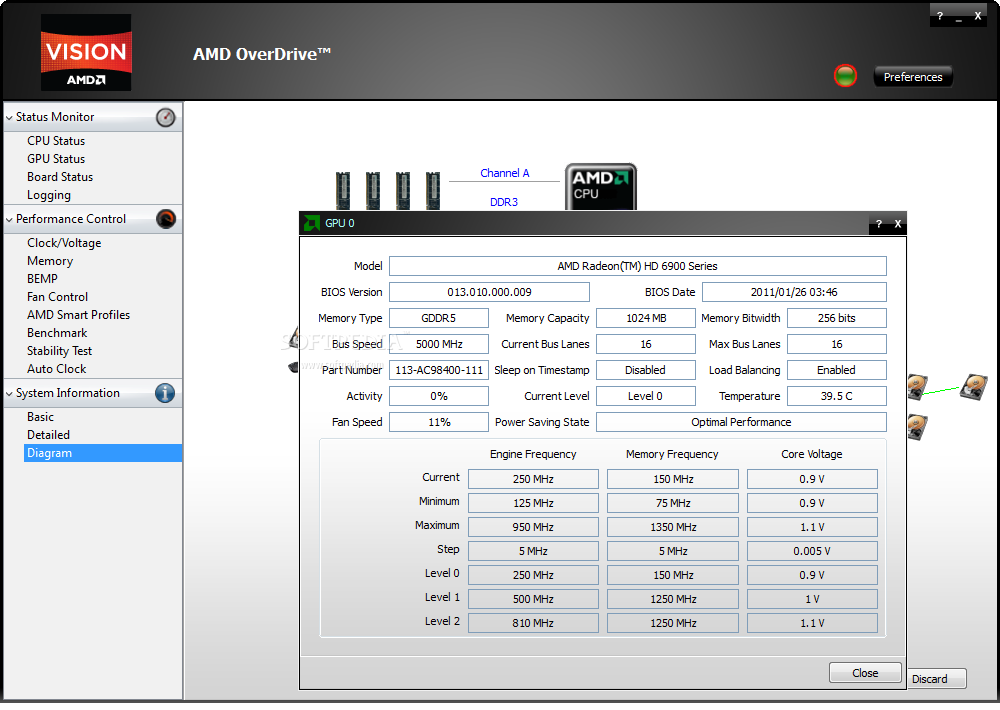Click Step core voltage 0.005 V
1000x710 pixels.
pyautogui.click(x=812, y=551)
